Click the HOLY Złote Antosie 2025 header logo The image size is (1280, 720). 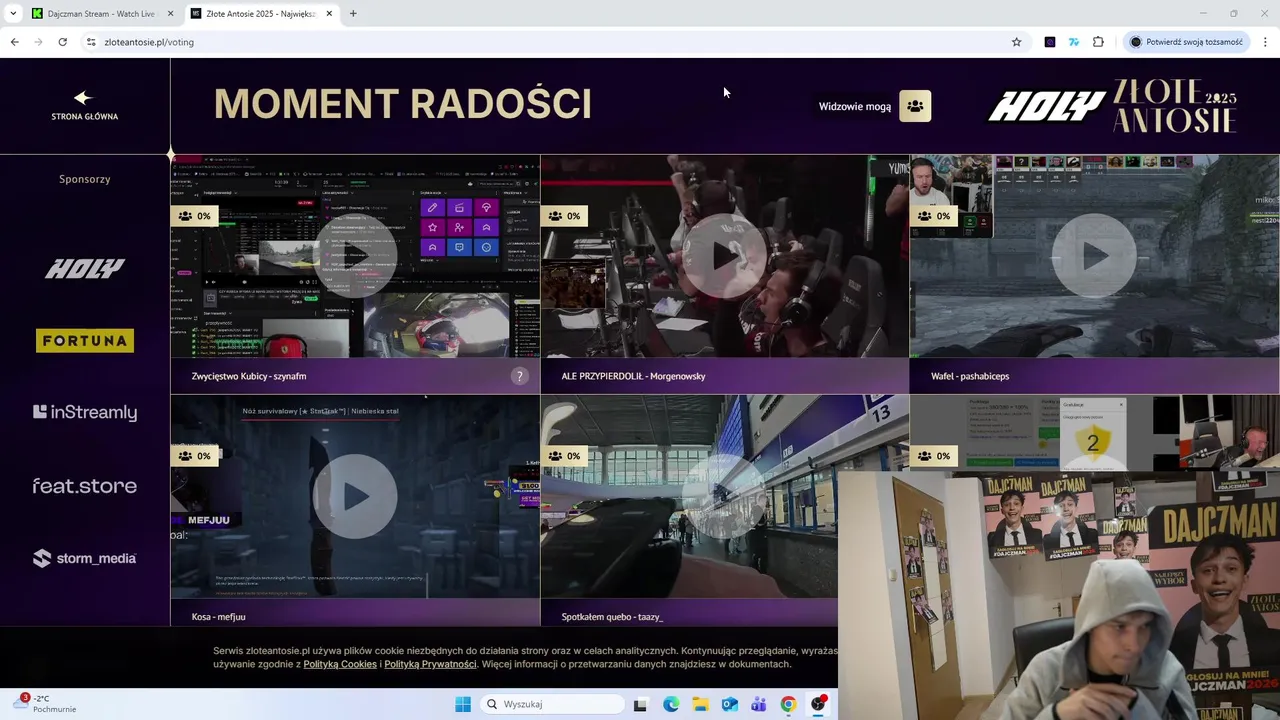1113,106
